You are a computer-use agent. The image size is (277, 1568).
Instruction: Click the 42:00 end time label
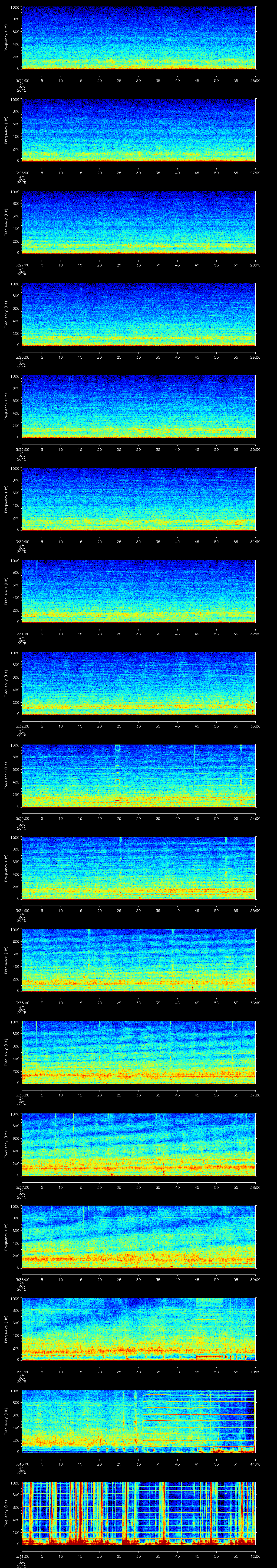point(255,1556)
